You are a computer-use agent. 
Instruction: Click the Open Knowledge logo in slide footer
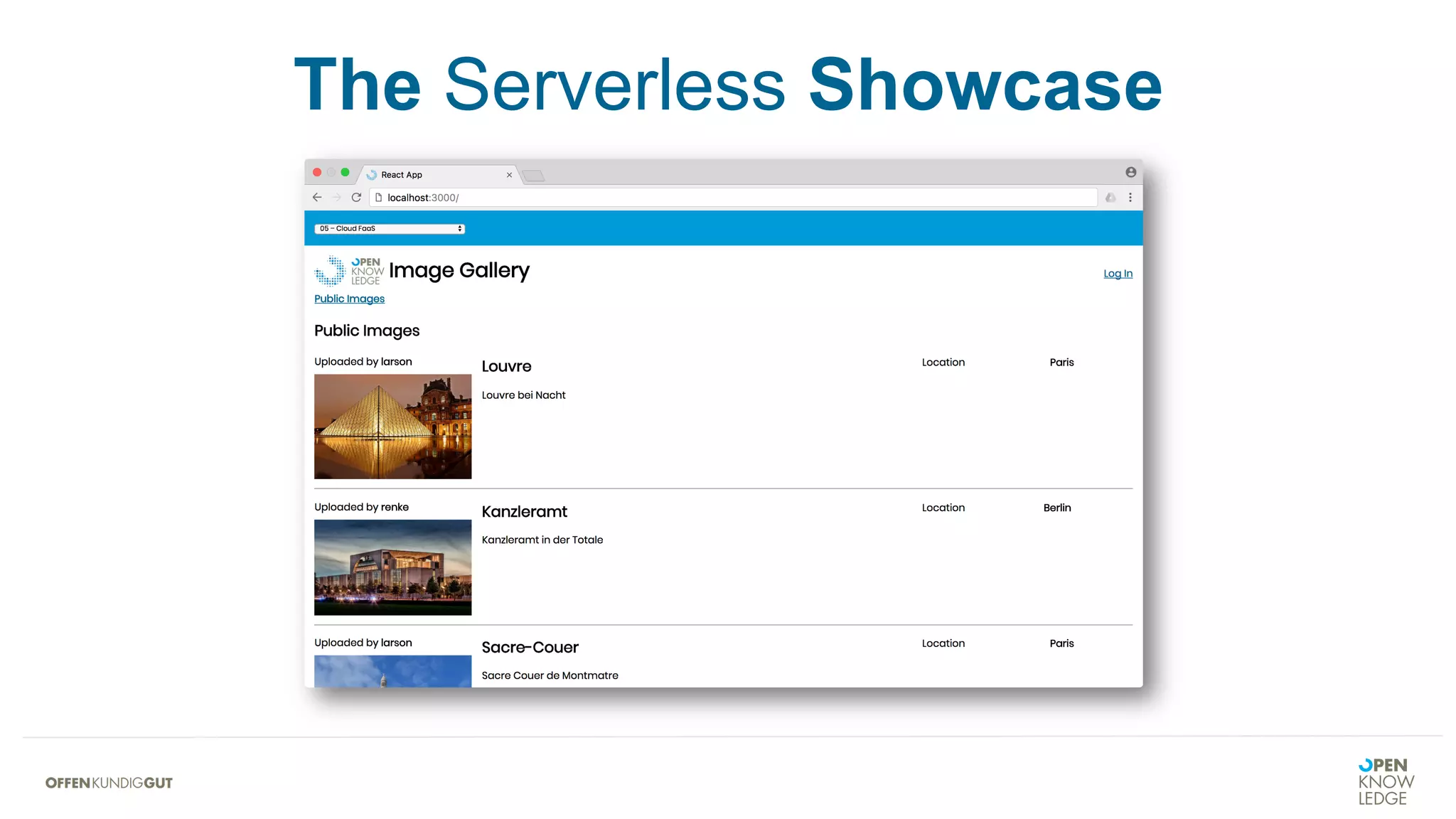click(1386, 781)
